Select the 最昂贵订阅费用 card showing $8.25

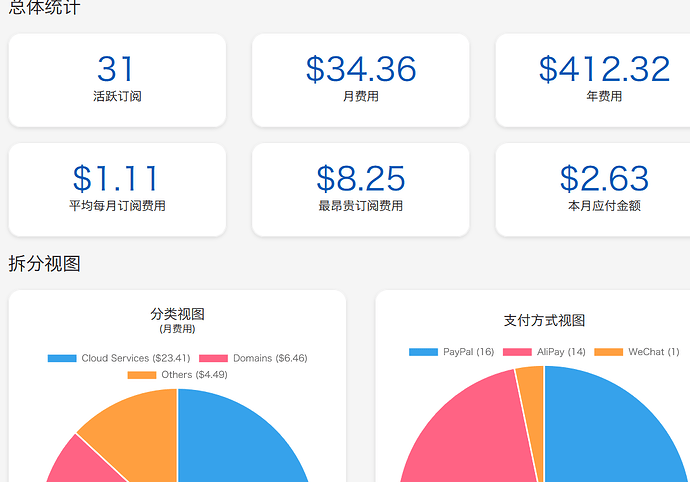point(360,190)
